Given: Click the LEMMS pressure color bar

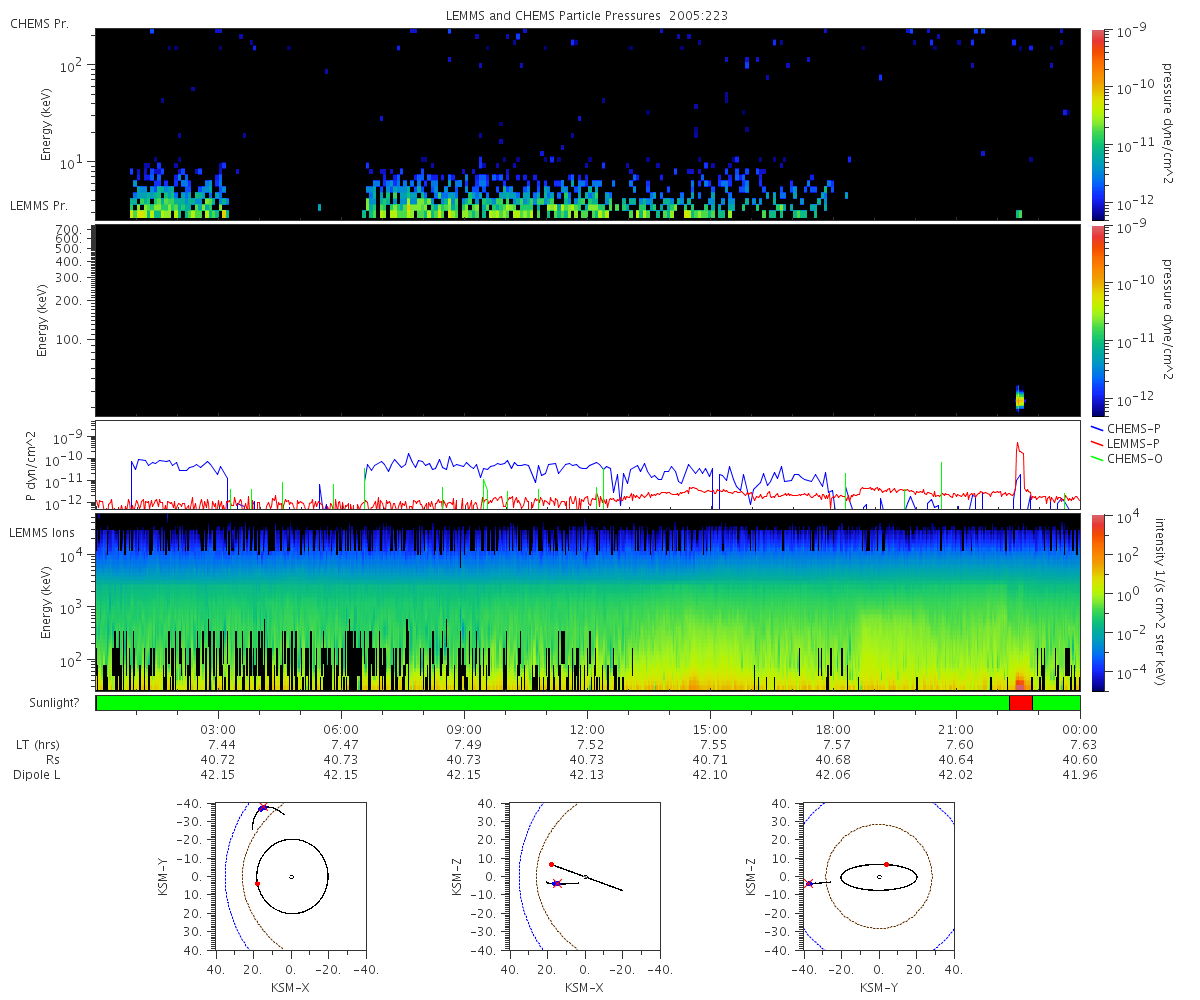Looking at the screenshot, I should (x=1099, y=320).
